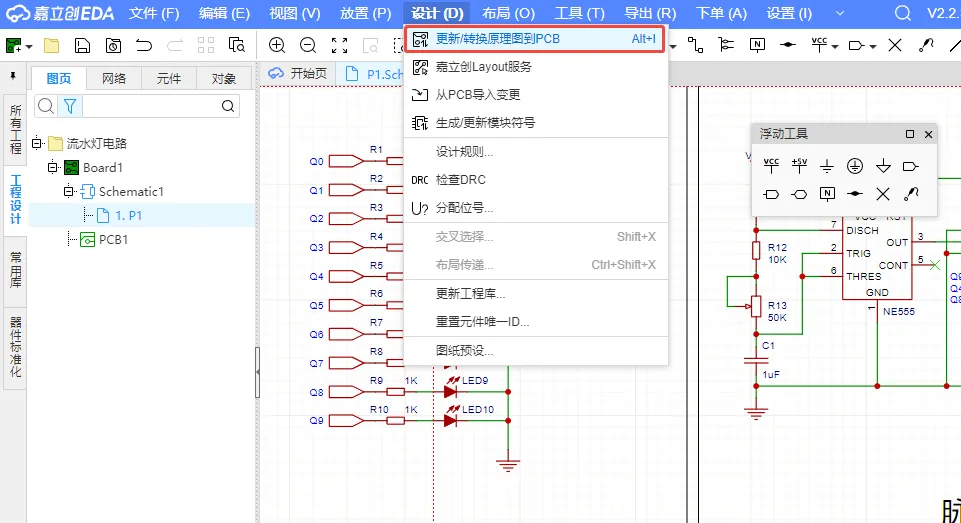Place the ground symbol in floating tools
Screen dimensions: 961x523
click(827, 166)
